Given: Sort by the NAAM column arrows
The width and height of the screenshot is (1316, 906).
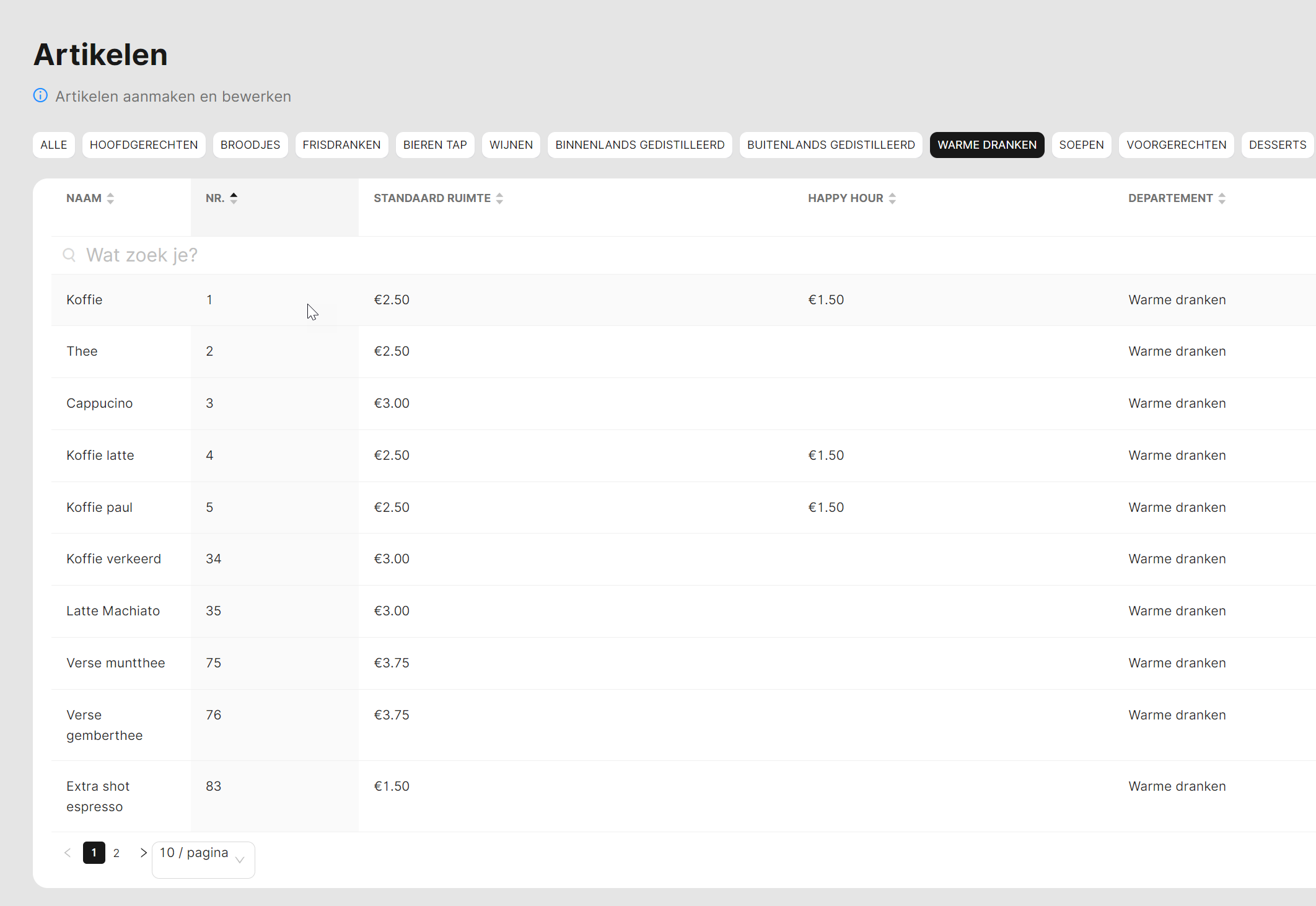Looking at the screenshot, I should pos(110,198).
